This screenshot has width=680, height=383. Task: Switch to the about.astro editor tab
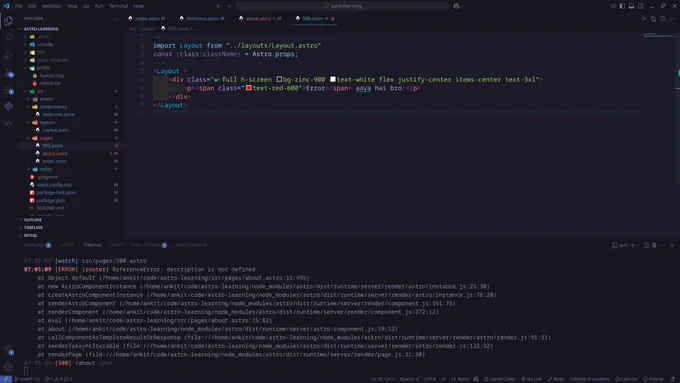[260, 19]
